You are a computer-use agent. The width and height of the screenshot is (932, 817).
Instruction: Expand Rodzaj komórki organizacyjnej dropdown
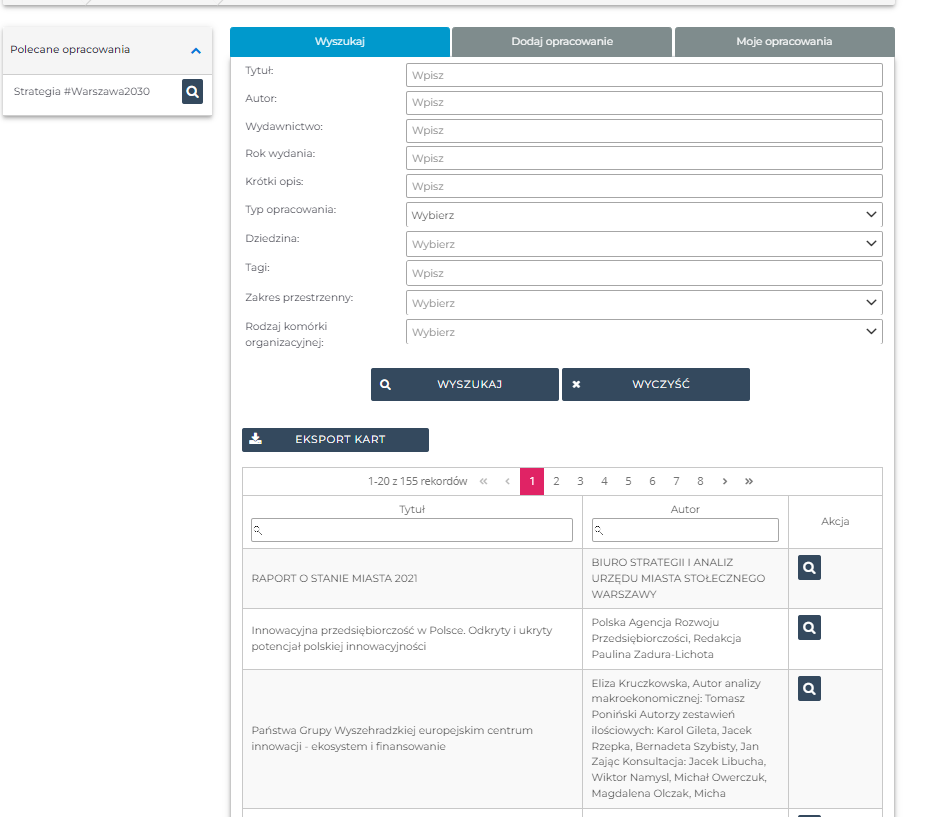(644, 332)
